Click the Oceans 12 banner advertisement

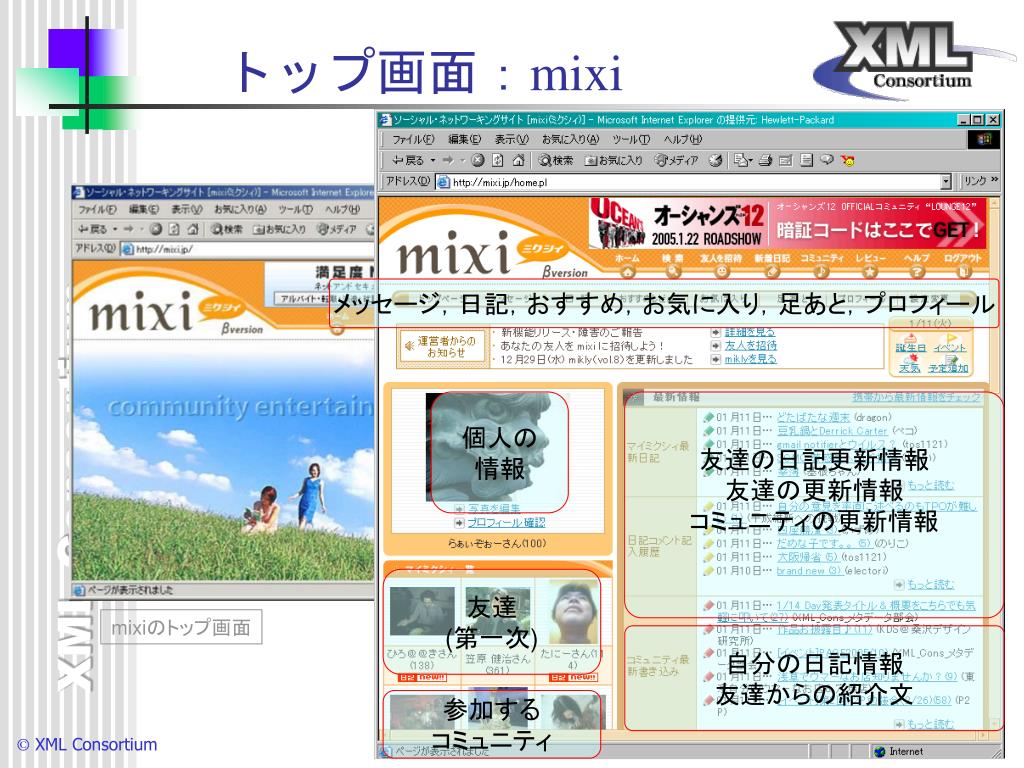pos(787,223)
